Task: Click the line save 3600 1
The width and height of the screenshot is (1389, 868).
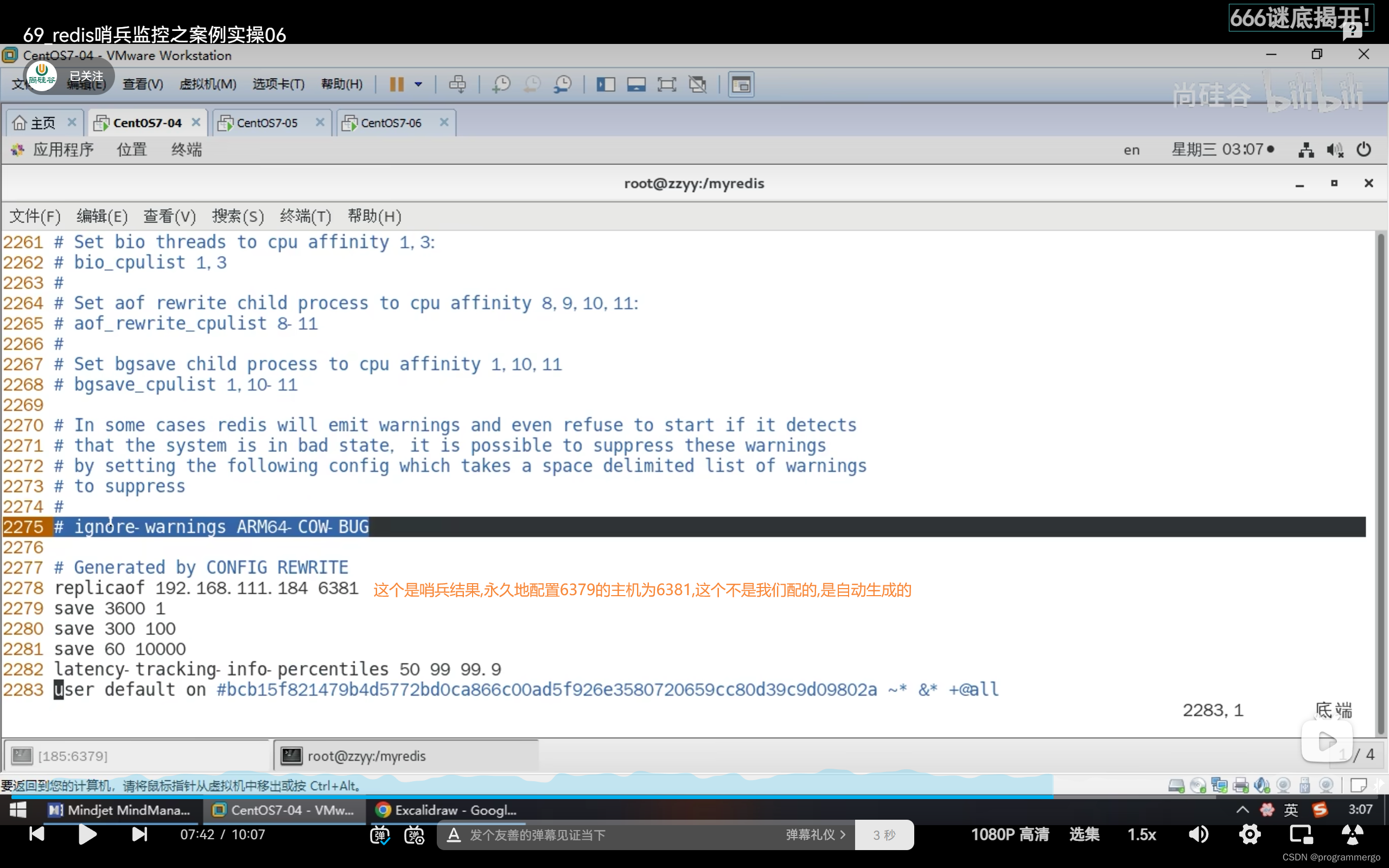Action: (x=110, y=609)
